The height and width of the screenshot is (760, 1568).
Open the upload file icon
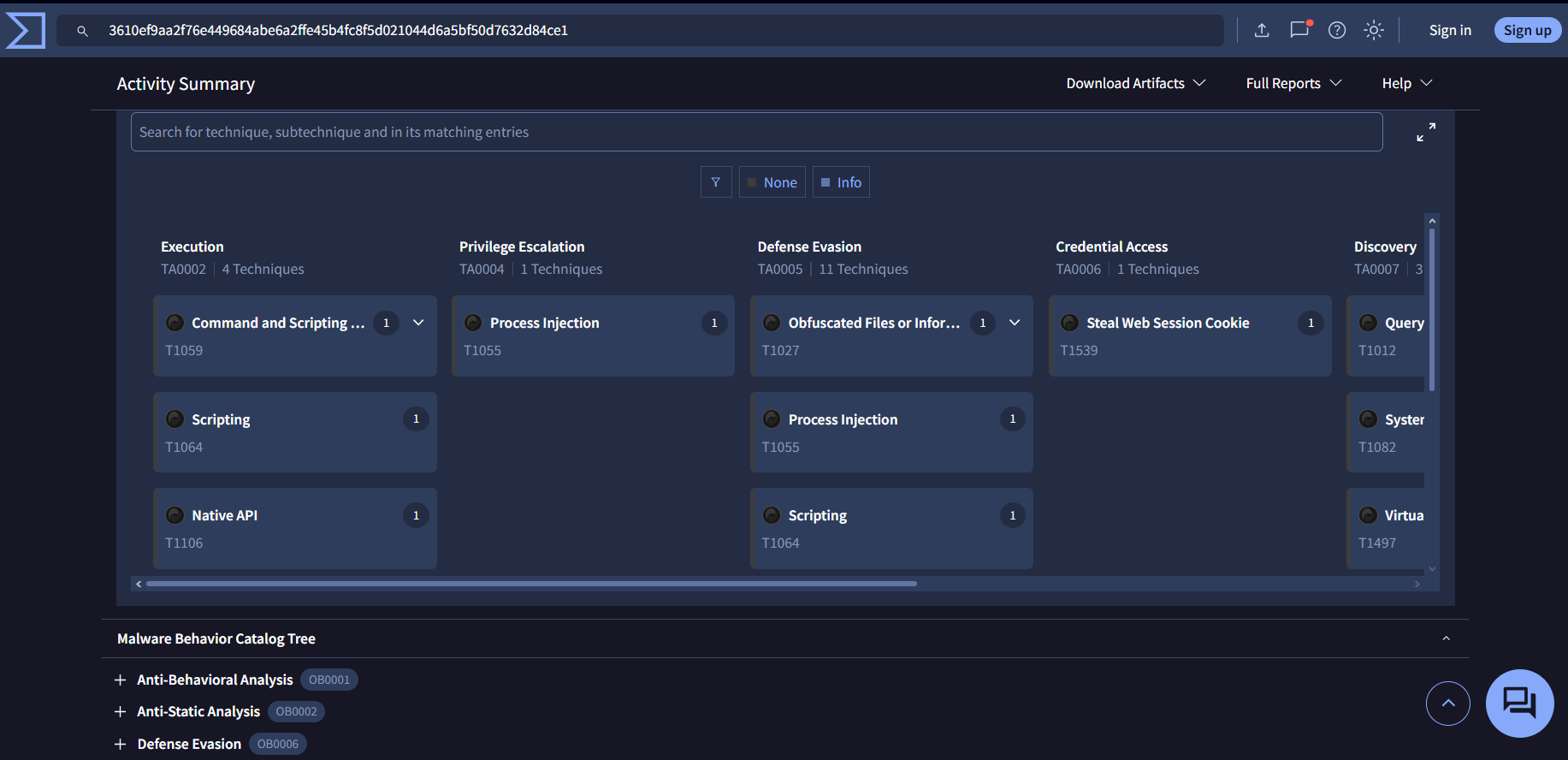coord(1262,30)
